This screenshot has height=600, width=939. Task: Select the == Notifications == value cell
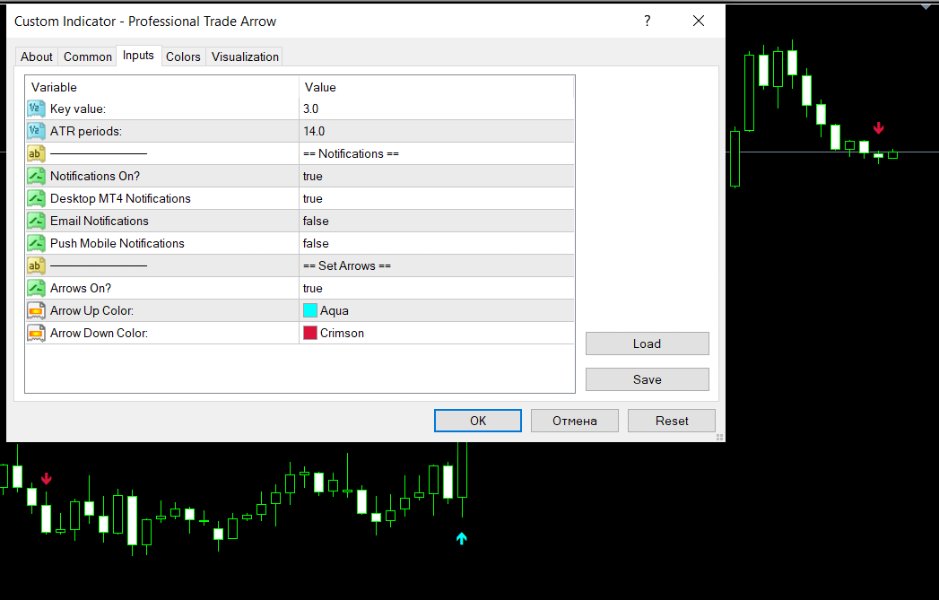pos(437,153)
